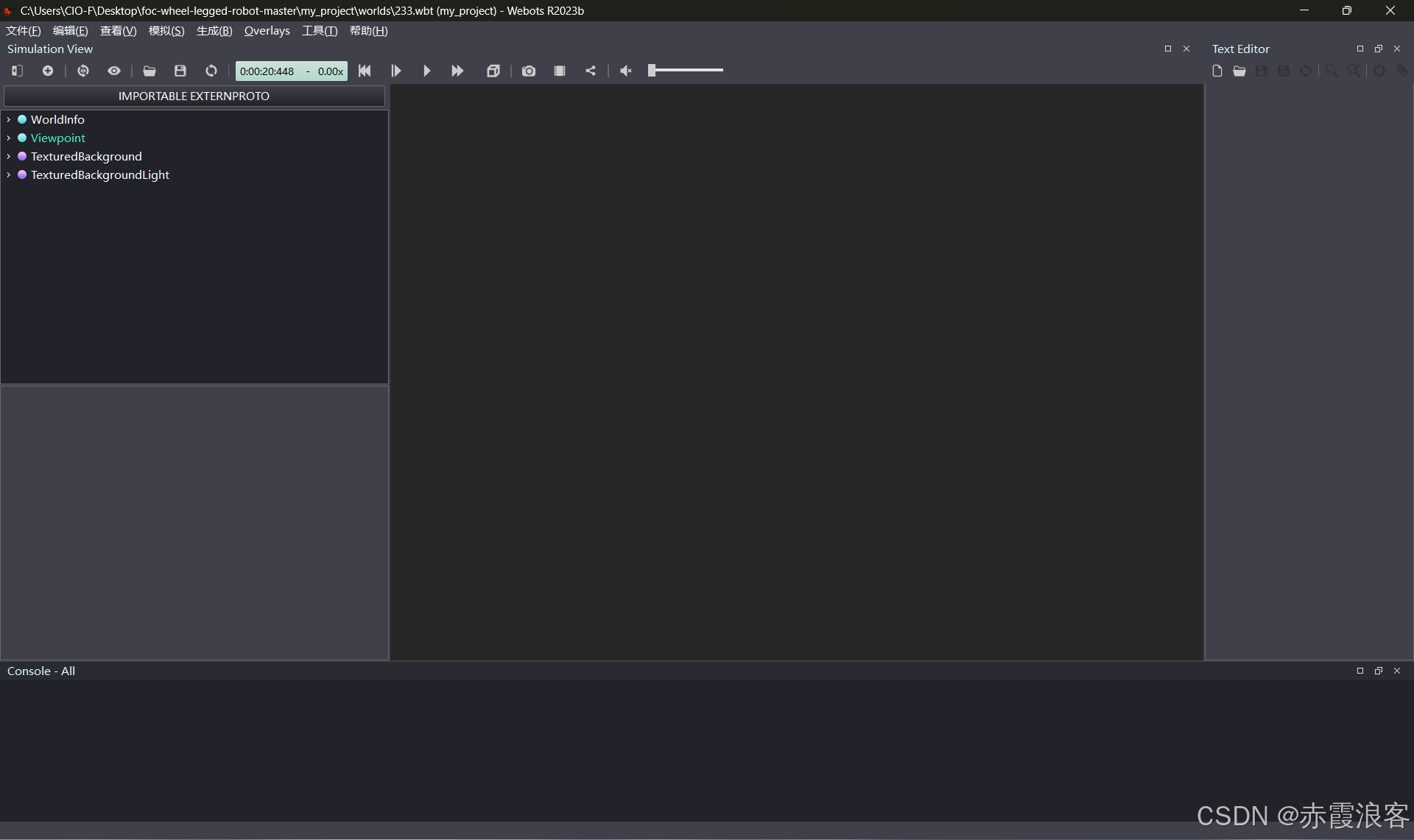1414x840 pixels.
Task: Select the Viewpoint node in tree
Action: tap(57, 138)
